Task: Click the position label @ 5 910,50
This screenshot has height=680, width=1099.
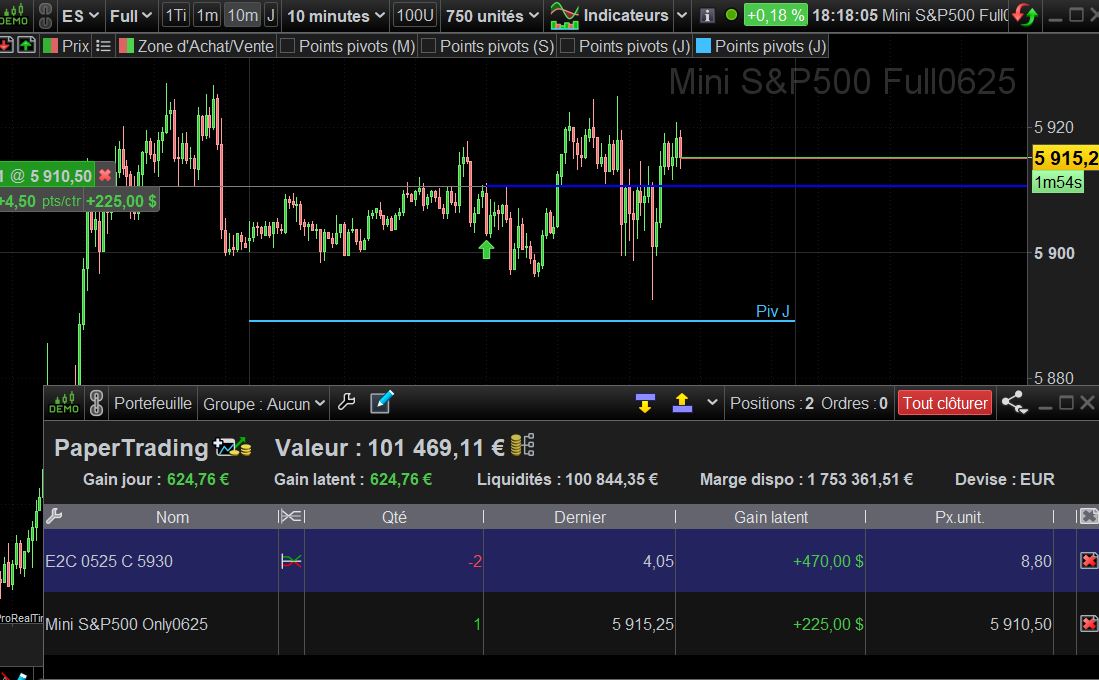Action: tap(46, 175)
